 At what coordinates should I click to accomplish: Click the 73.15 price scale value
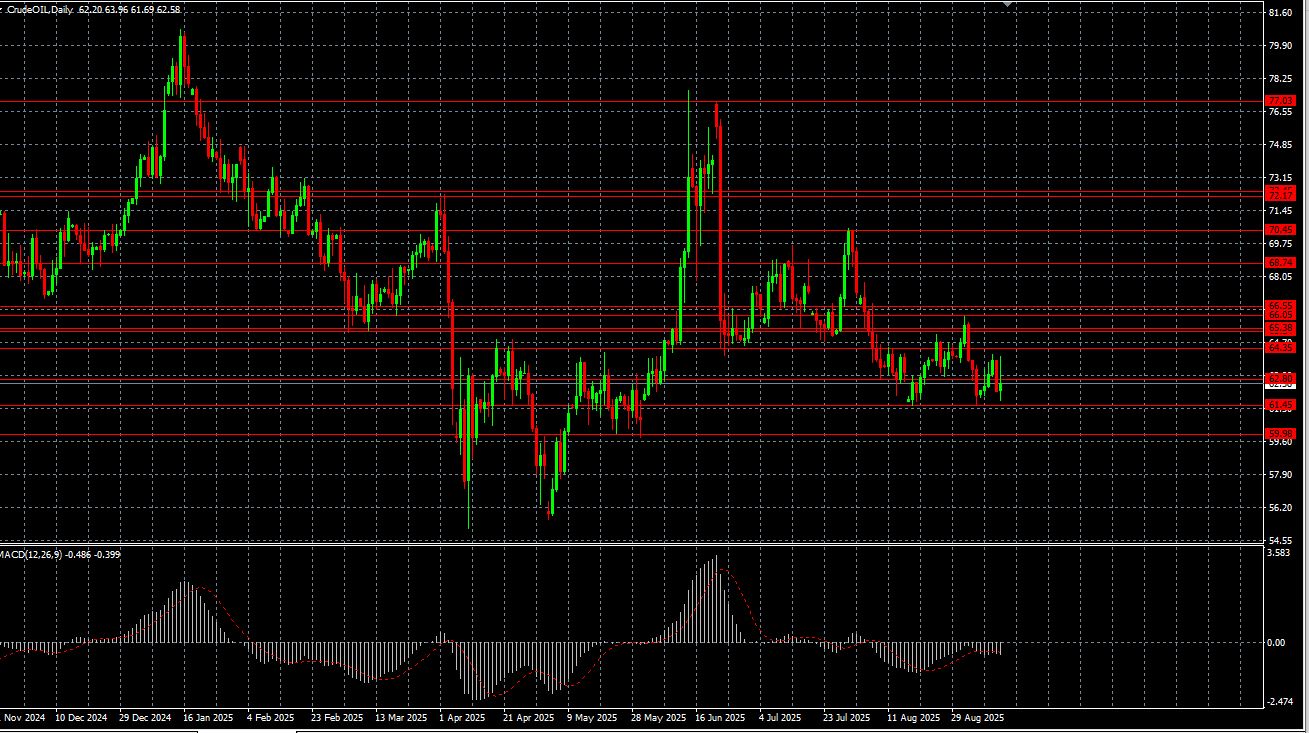1281,178
